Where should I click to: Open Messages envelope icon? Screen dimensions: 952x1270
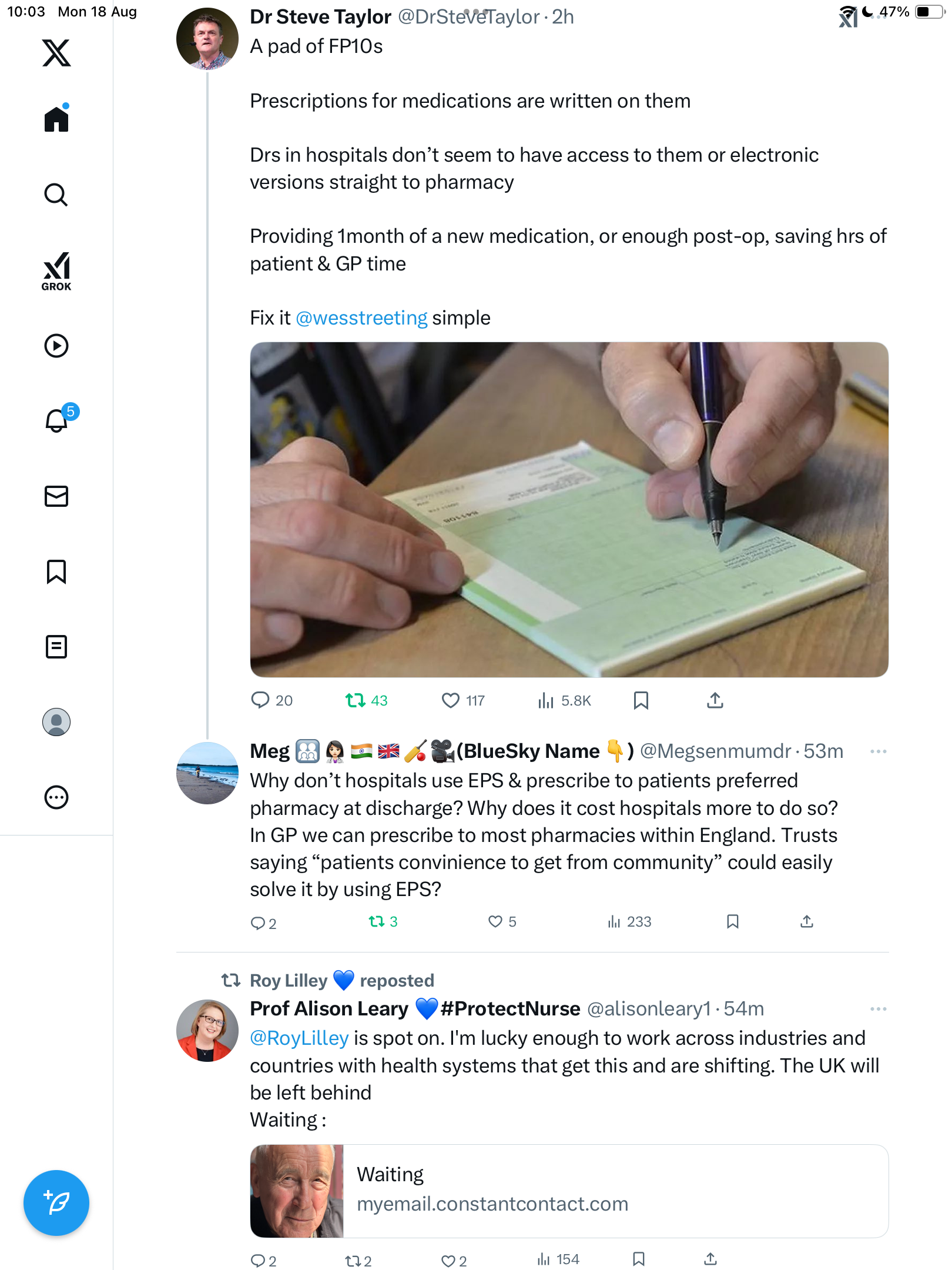tap(56, 496)
